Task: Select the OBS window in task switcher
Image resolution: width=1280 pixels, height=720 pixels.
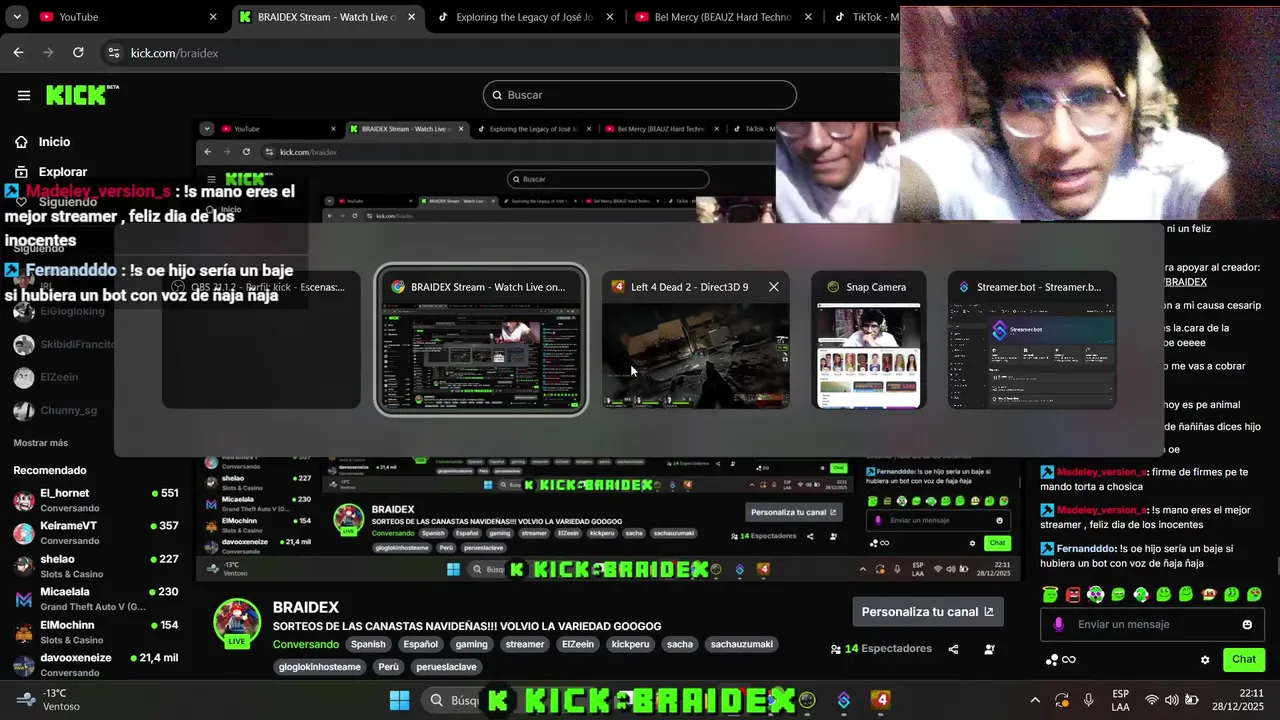Action: [x=261, y=340]
